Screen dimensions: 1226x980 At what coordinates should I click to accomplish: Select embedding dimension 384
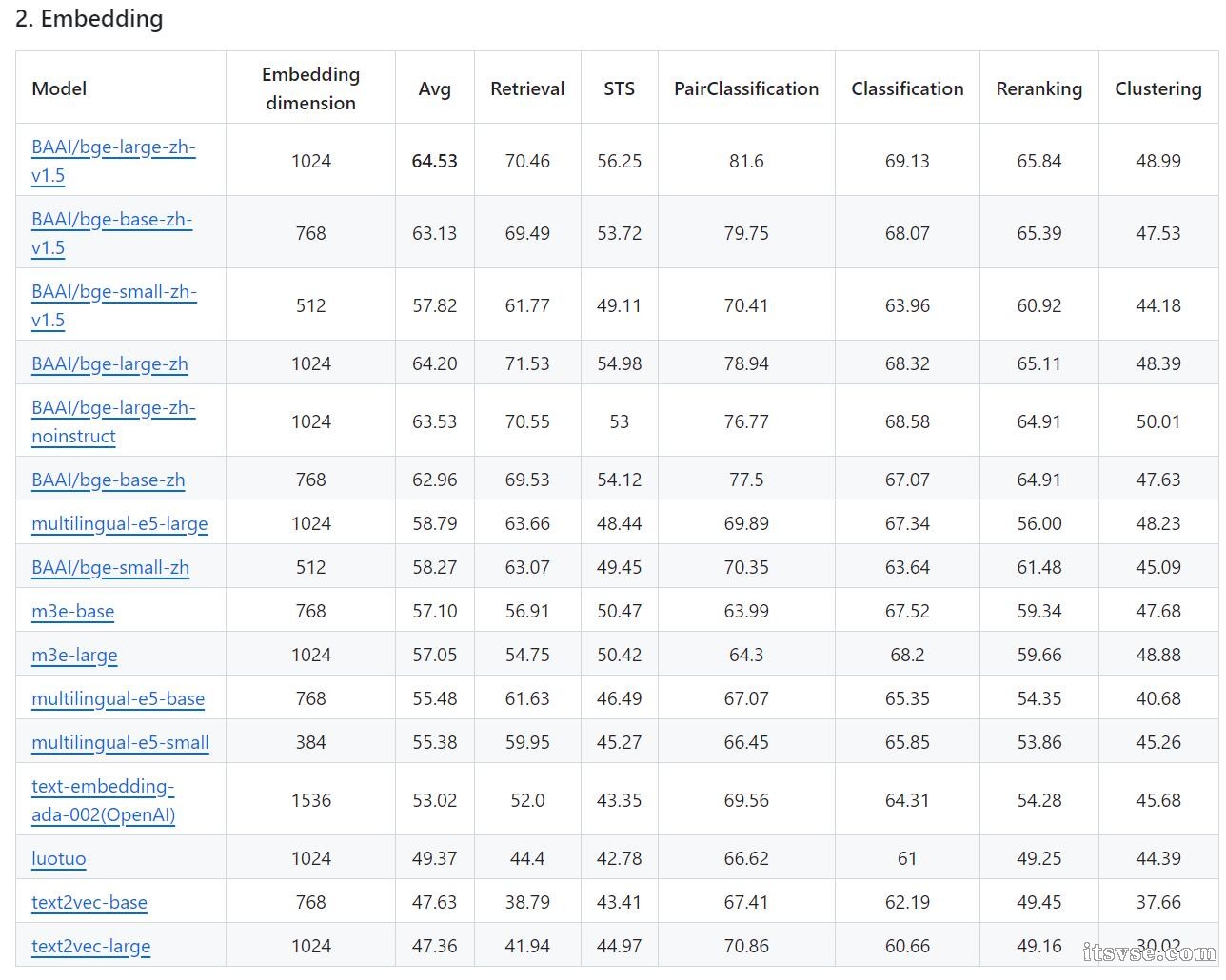[x=311, y=742]
